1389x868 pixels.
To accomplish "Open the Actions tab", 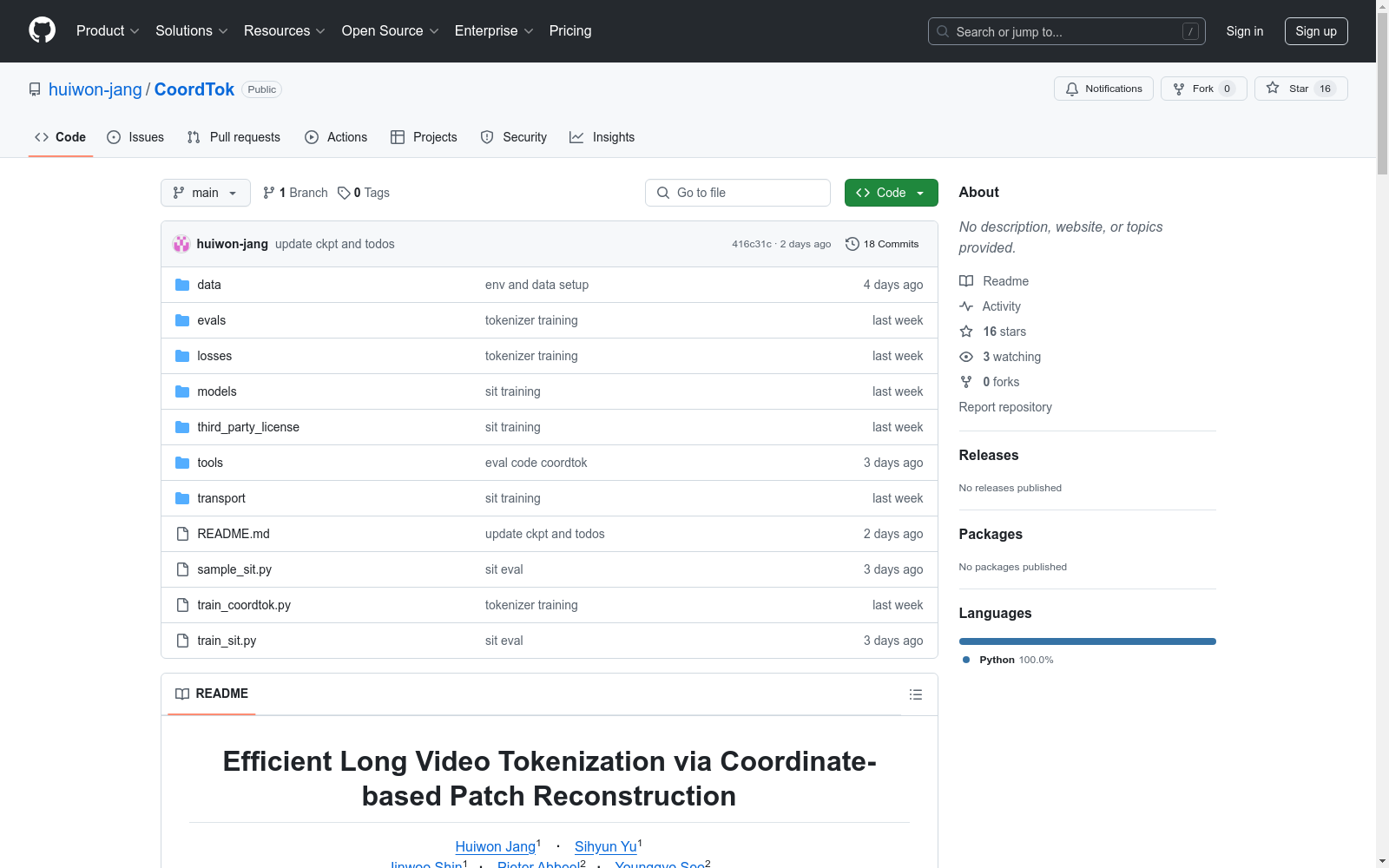I will tap(336, 137).
